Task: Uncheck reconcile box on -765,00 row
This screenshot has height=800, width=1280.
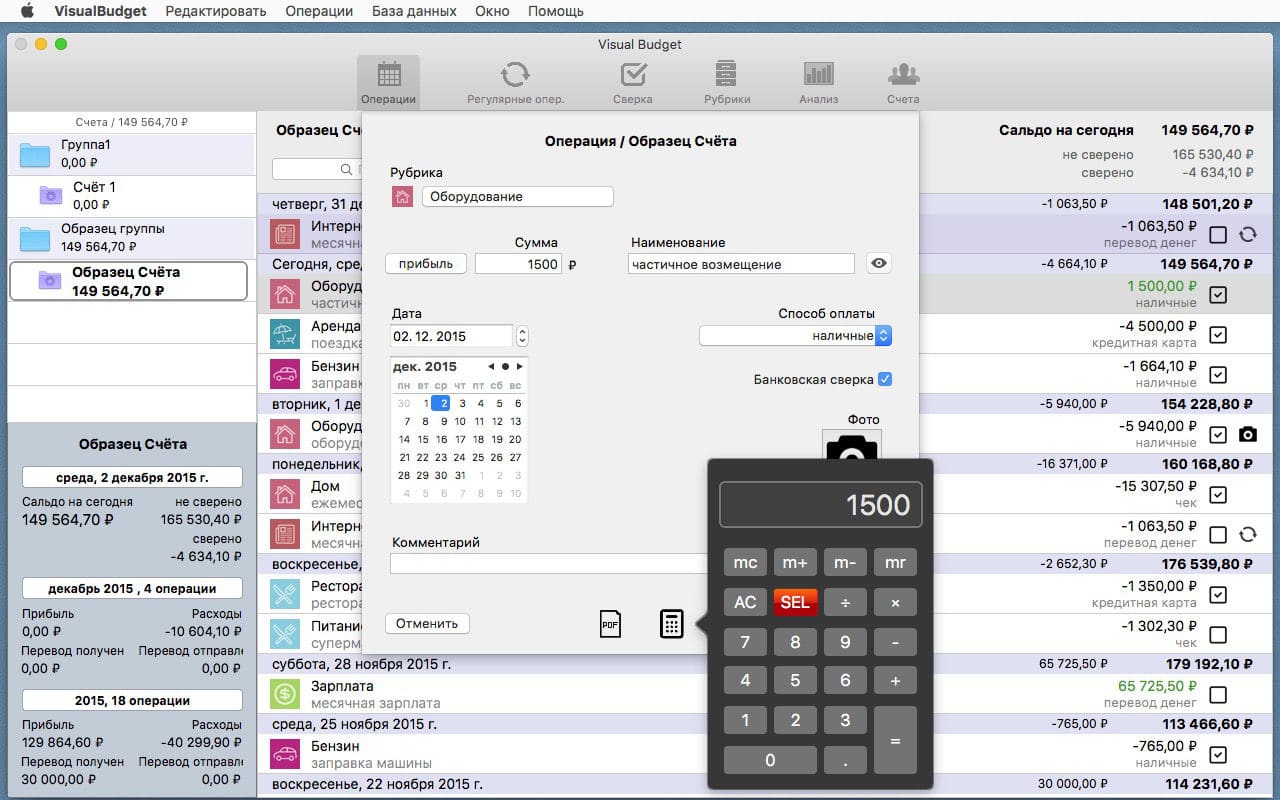Action: tap(1218, 755)
